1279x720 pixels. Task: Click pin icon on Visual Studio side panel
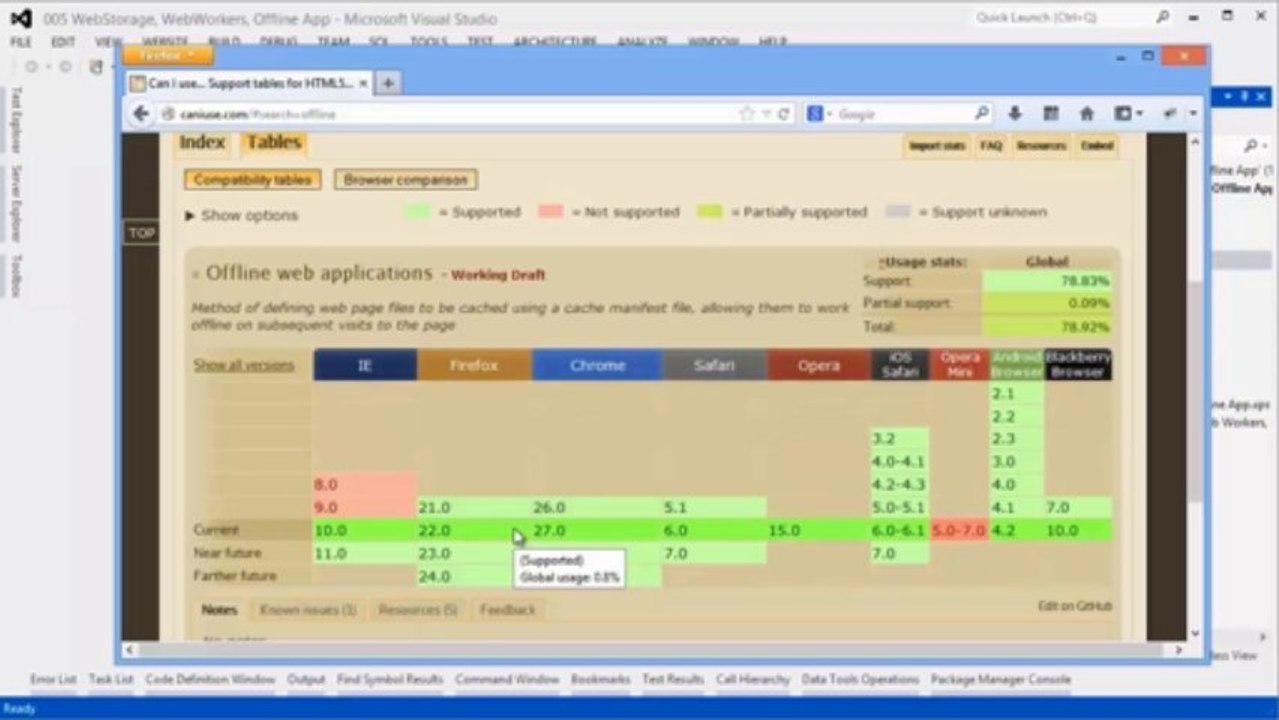1246,96
